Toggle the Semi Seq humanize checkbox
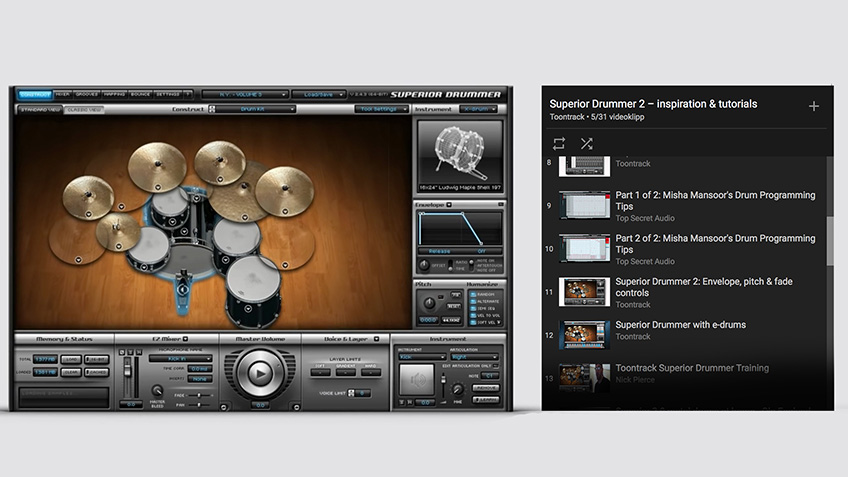Screen dimensions: 848x477 (x=473, y=308)
